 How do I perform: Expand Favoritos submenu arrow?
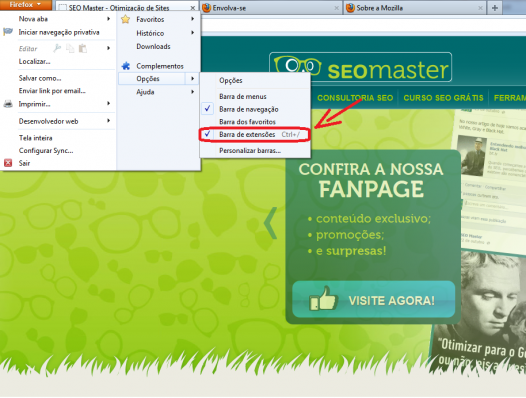coord(193,19)
